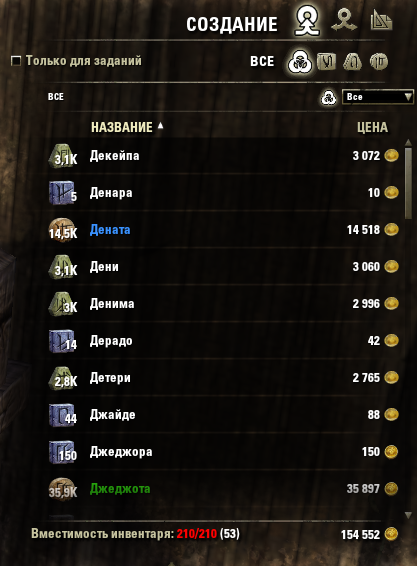This screenshot has height=566, width=417.
Task: Select the Декейпа rune row
Action: [224, 156]
